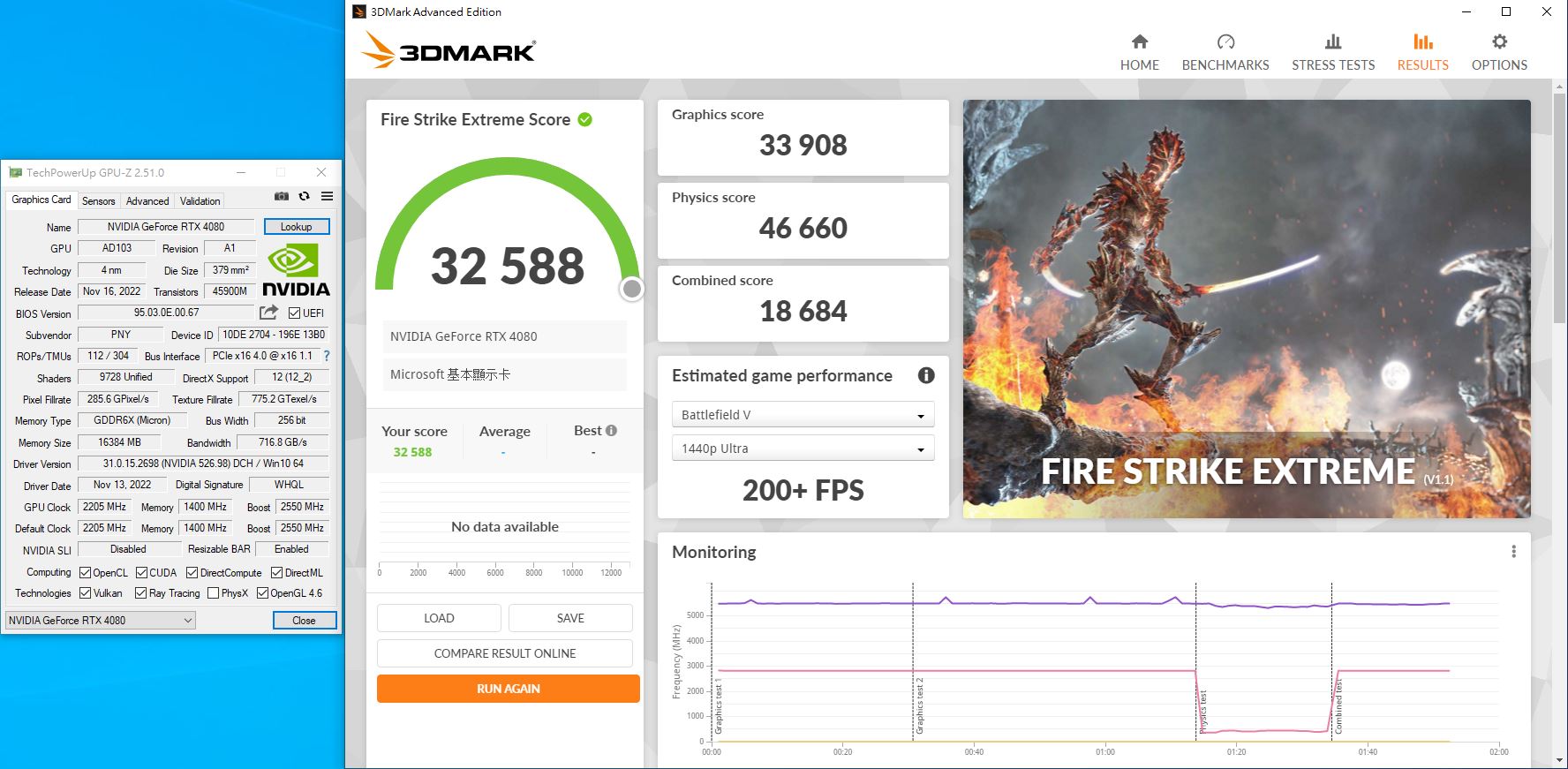Toggle the OpenCL checkbox
This screenshot has height=769, width=1568.
click(86, 573)
